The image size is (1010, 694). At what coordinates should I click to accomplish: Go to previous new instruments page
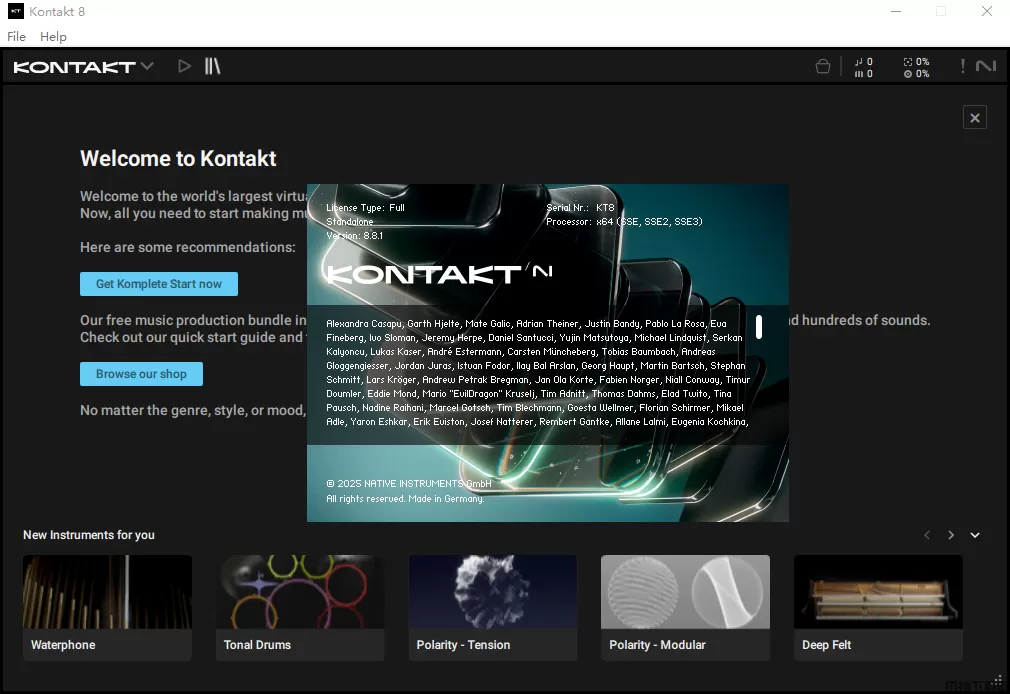[927, 535]
